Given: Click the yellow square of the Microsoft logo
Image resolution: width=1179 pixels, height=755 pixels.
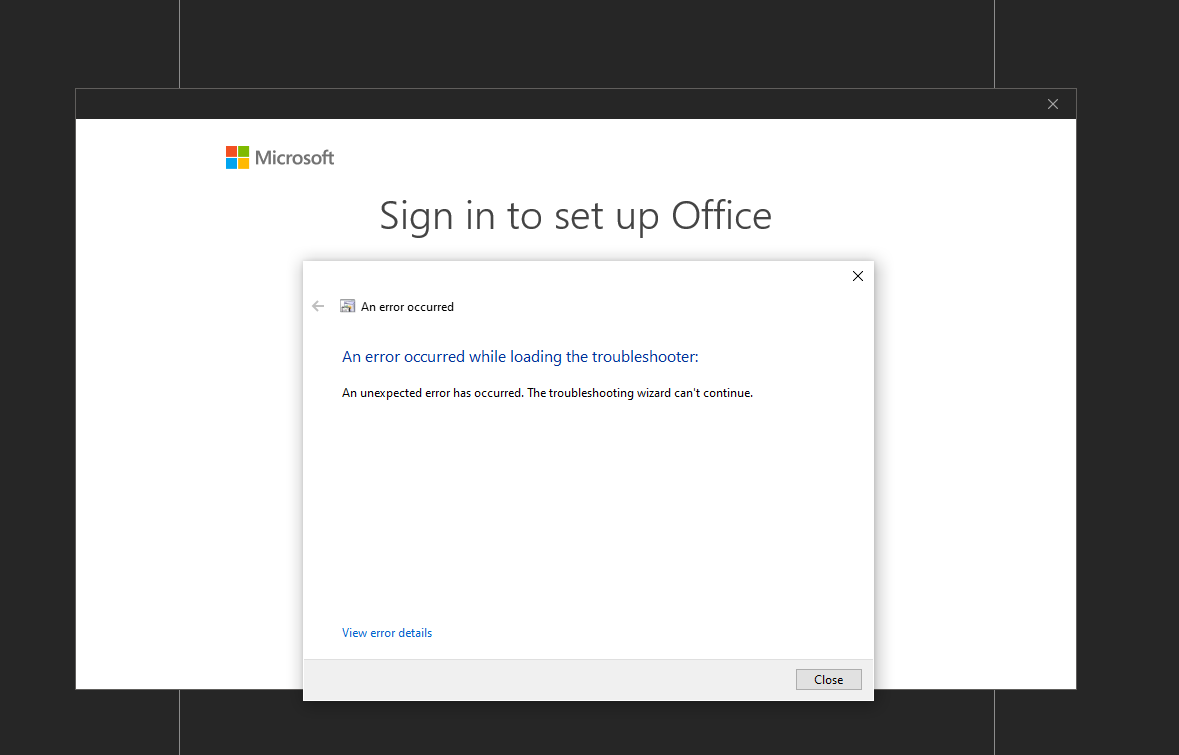Looking at the screenshot, I should click(x=243, y=163).
